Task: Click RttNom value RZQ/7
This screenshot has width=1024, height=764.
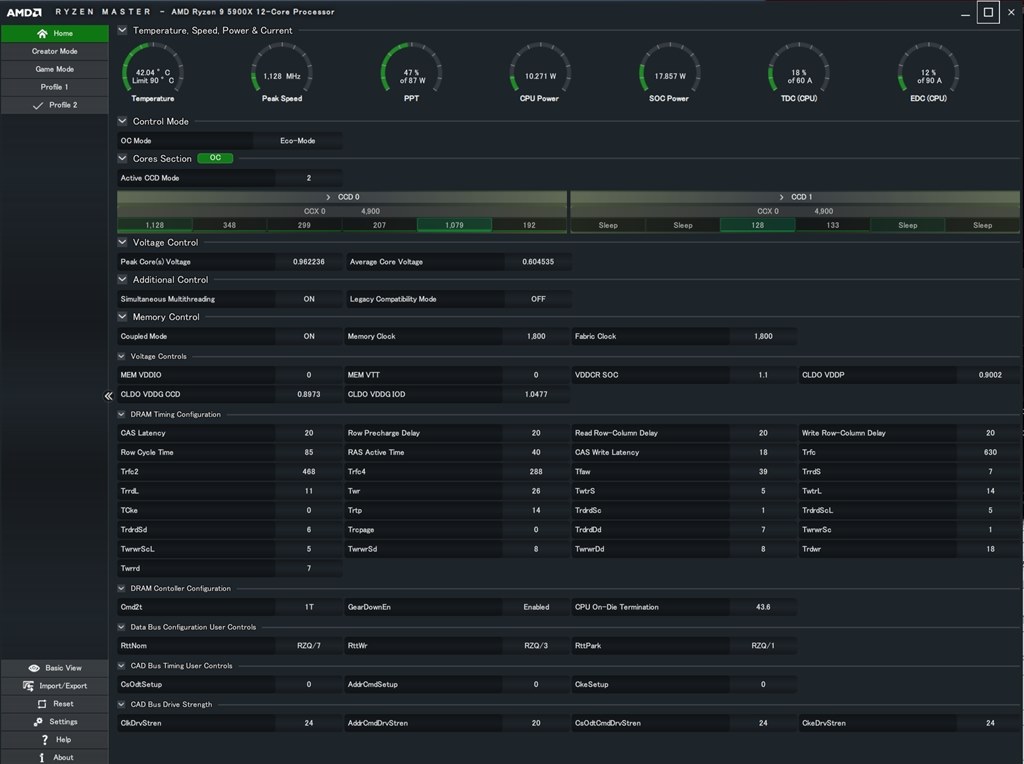Action: click(x=309, y=646)
